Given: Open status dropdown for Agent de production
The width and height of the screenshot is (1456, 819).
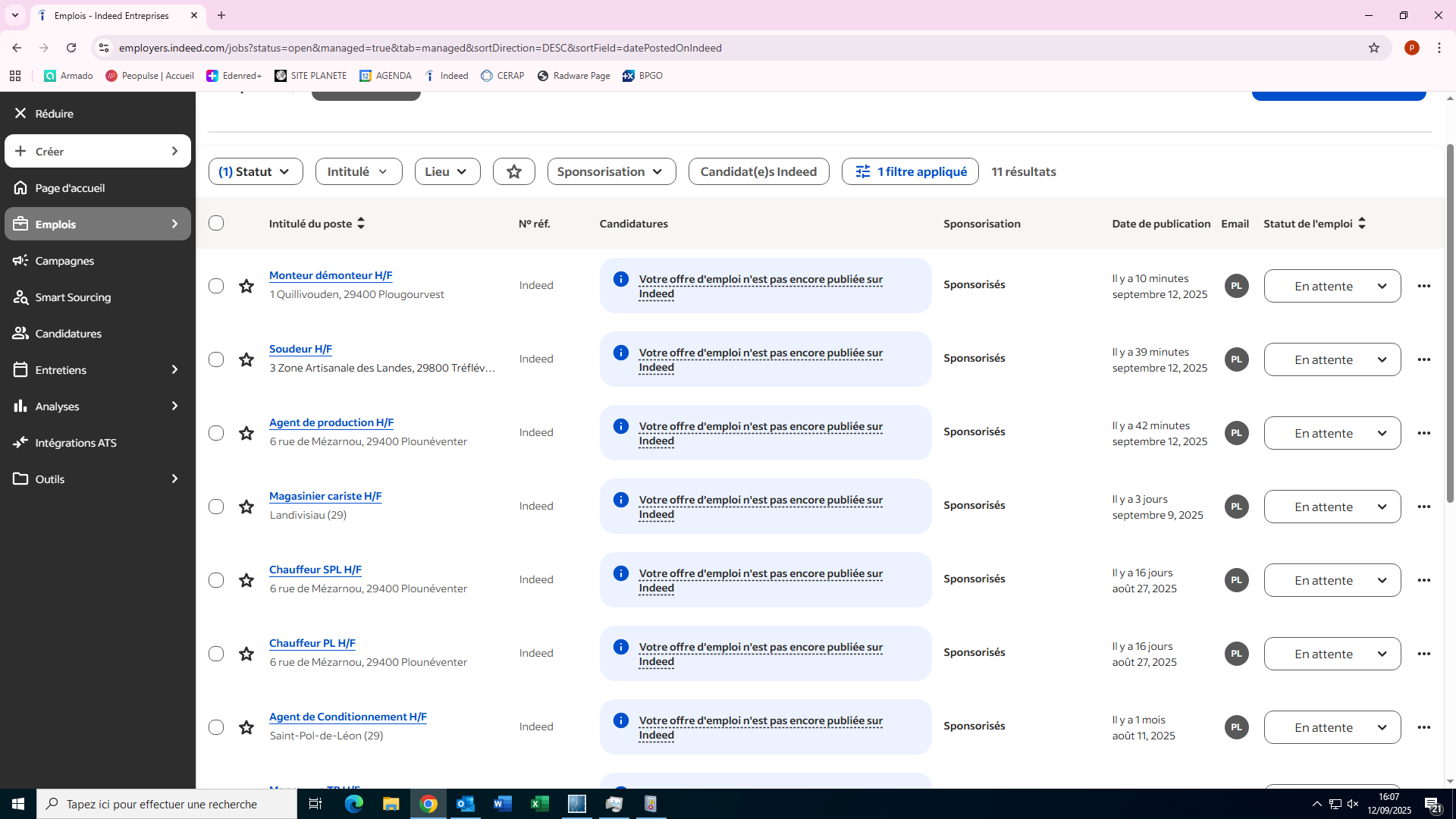Looking at the screenshot, I should click(x=1332, y=433).
